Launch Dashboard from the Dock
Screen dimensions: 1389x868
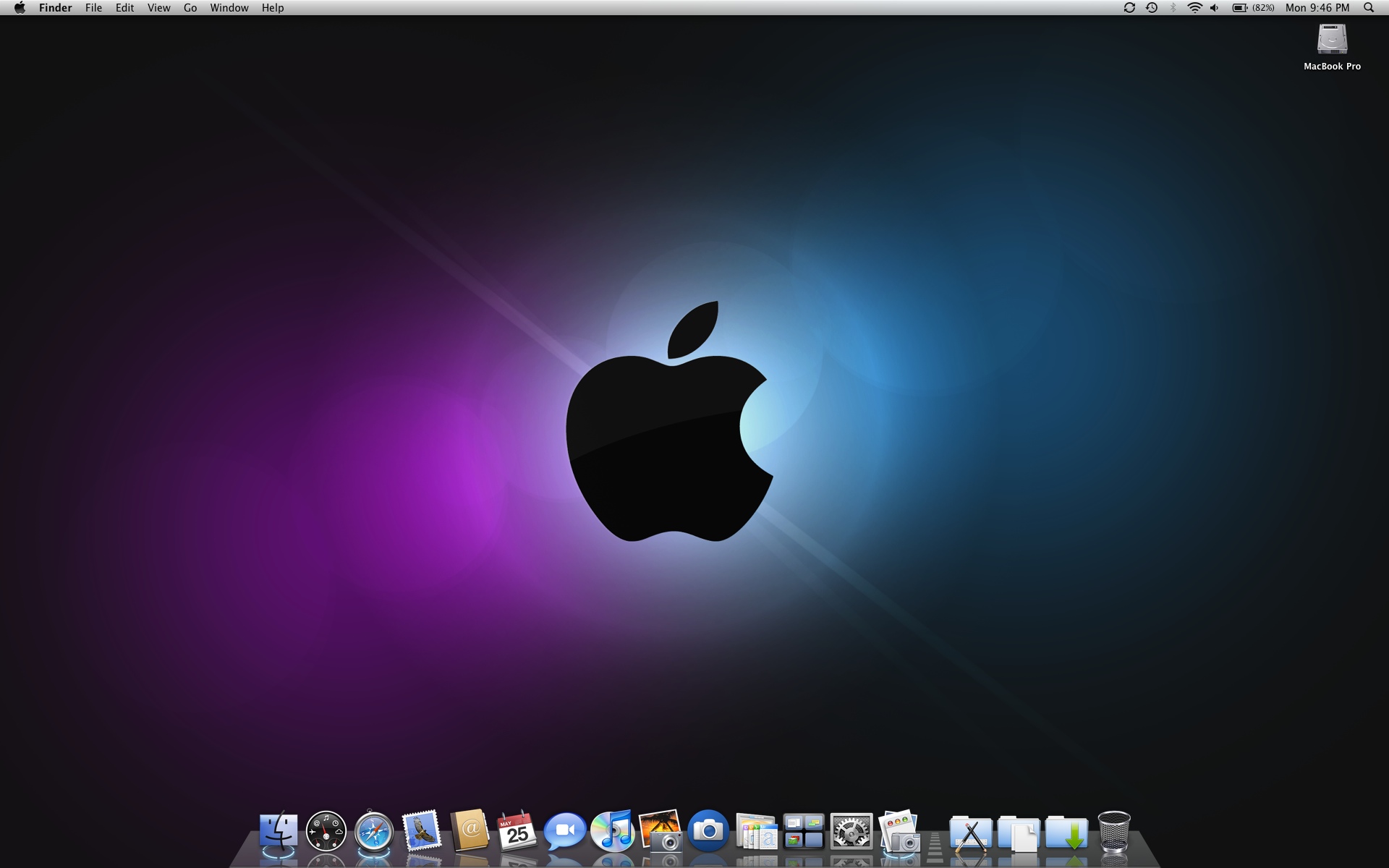[326, 831]
